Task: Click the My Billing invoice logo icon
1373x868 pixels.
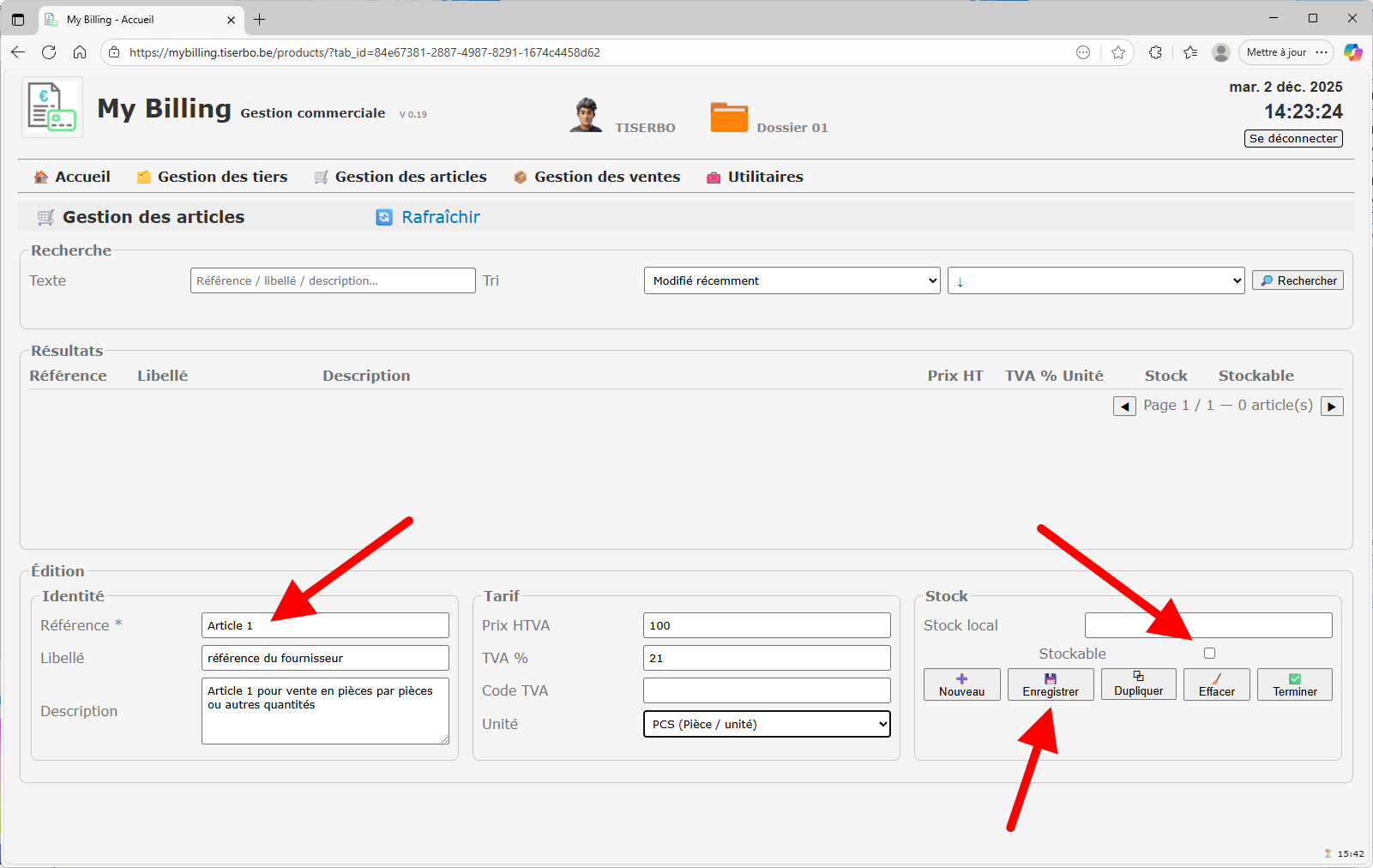Action: (52, 107)
